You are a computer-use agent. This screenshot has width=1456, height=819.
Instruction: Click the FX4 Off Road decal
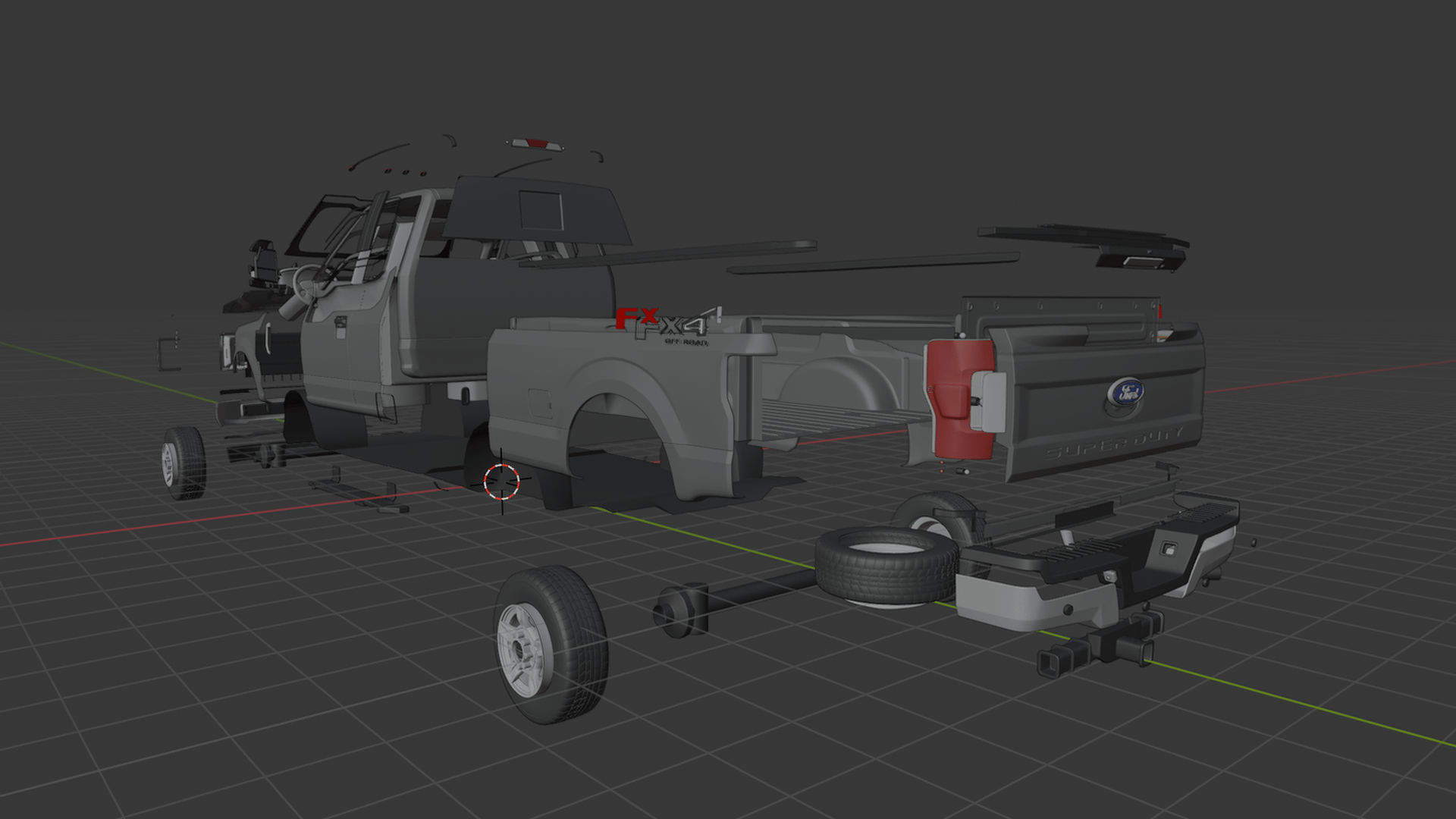click(x=670, y=326)
